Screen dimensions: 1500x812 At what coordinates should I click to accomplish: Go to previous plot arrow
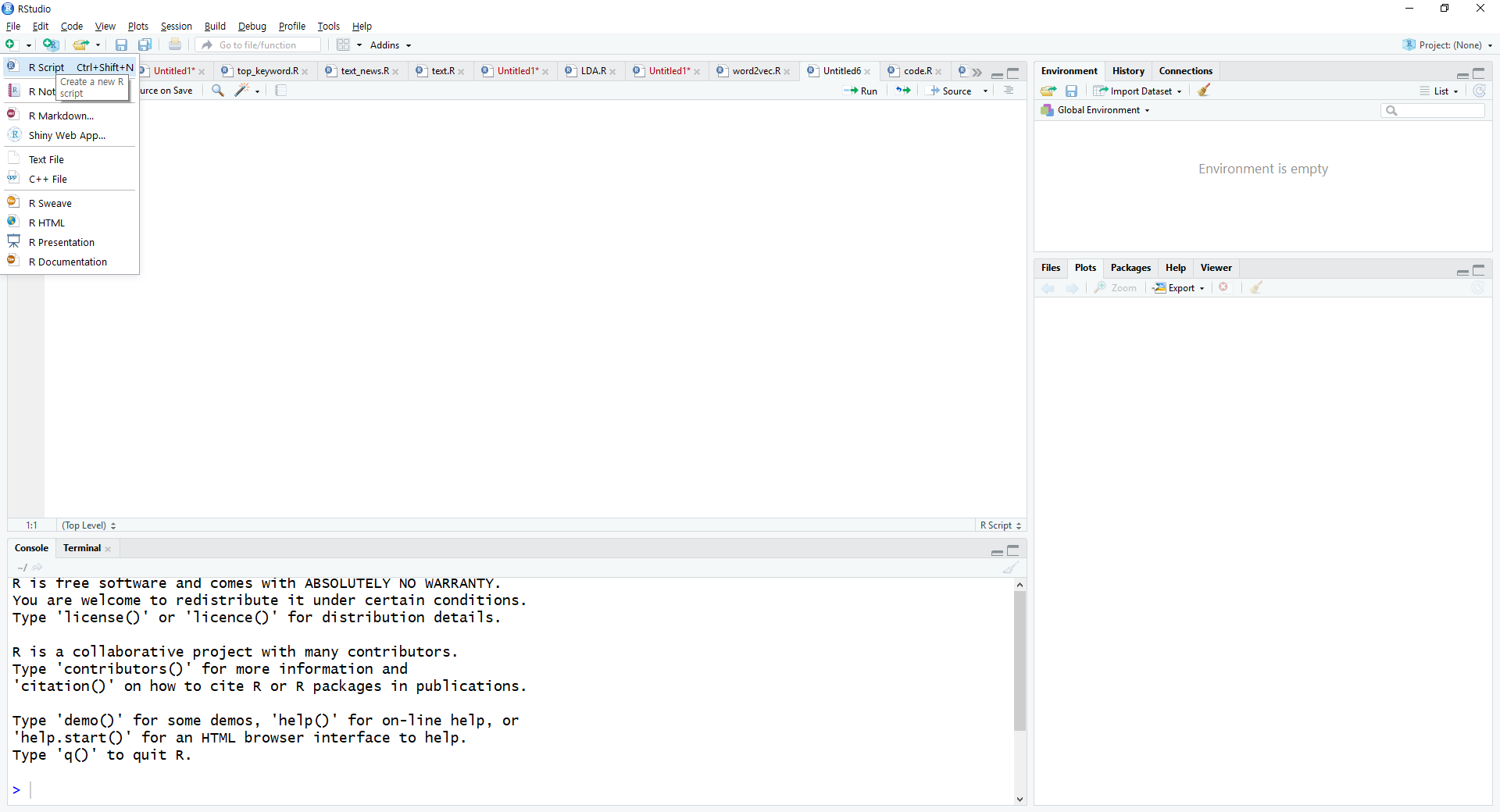(1048, 288)
